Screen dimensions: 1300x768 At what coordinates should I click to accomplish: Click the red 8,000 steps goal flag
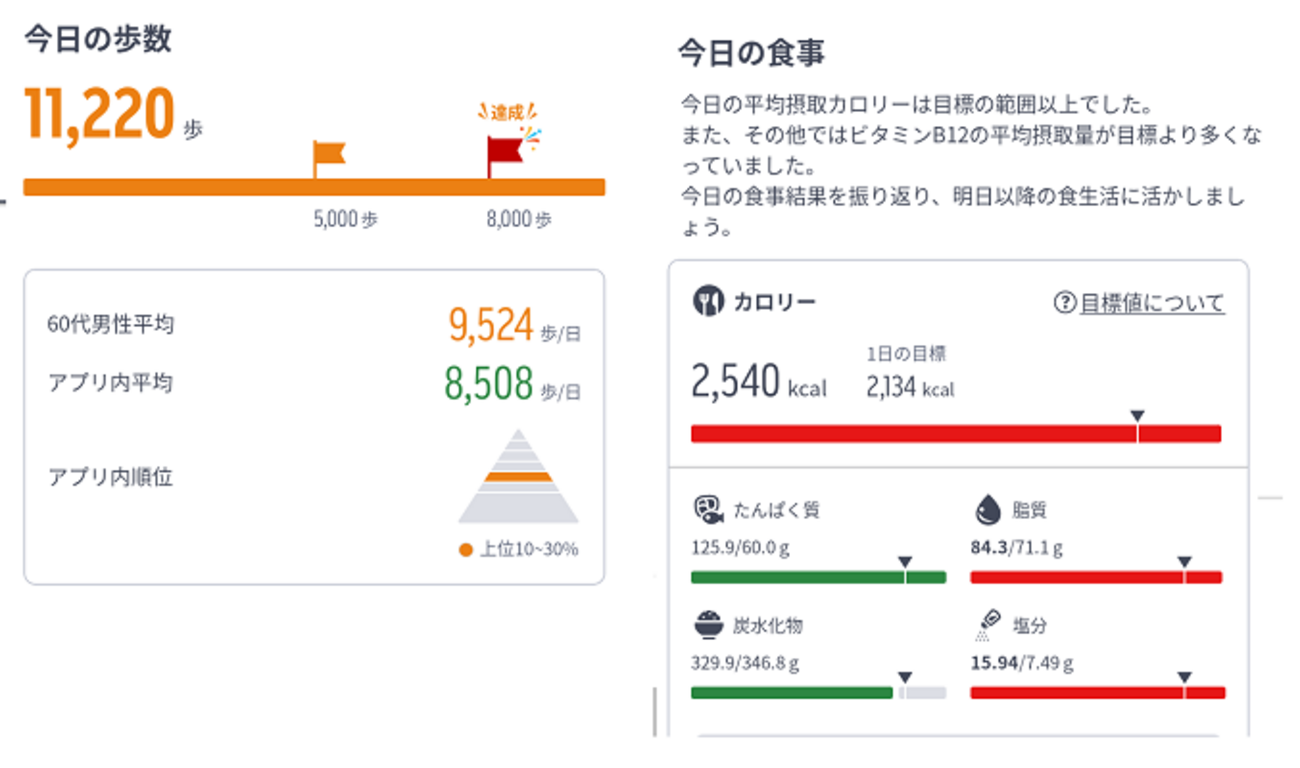pos(505,152)
